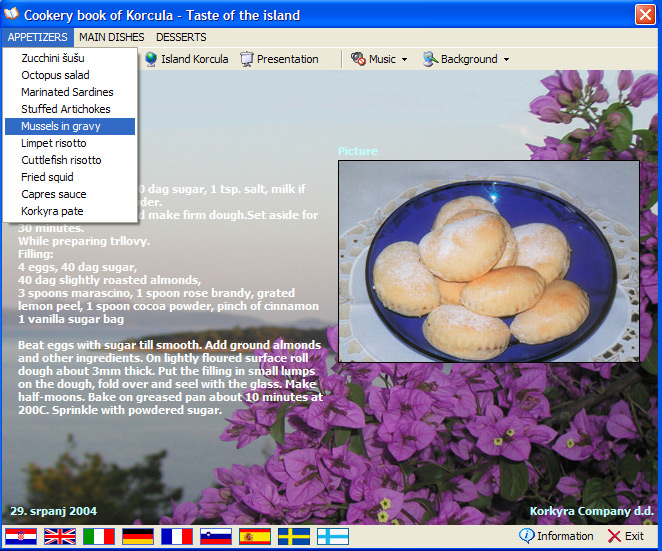Open the Island Korcula page
Image resolution: width=662 pixels, height=551 pixels.
click(186, 59)
